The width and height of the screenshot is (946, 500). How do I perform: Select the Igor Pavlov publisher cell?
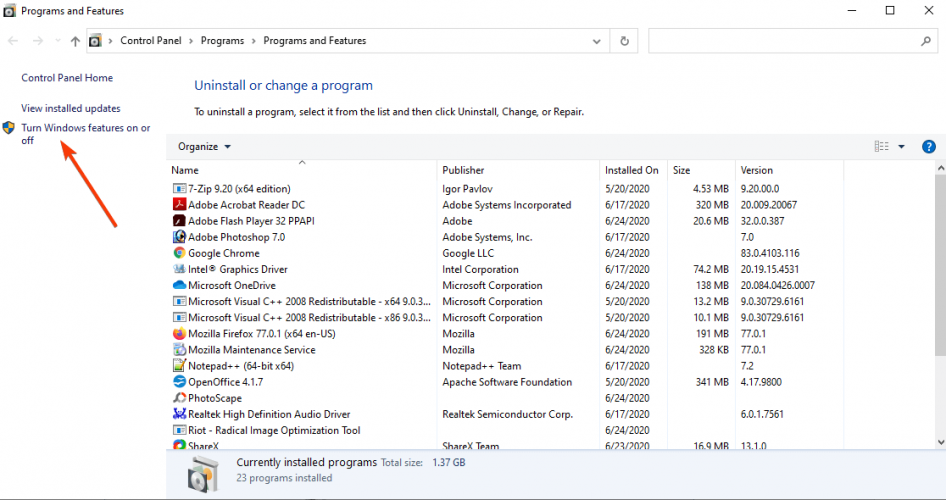coord(468,189)
